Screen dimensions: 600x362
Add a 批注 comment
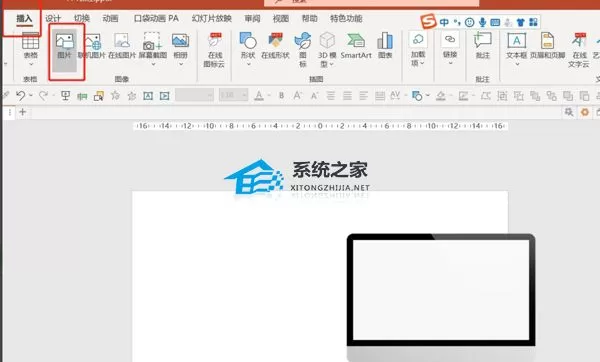coord(483,46)
